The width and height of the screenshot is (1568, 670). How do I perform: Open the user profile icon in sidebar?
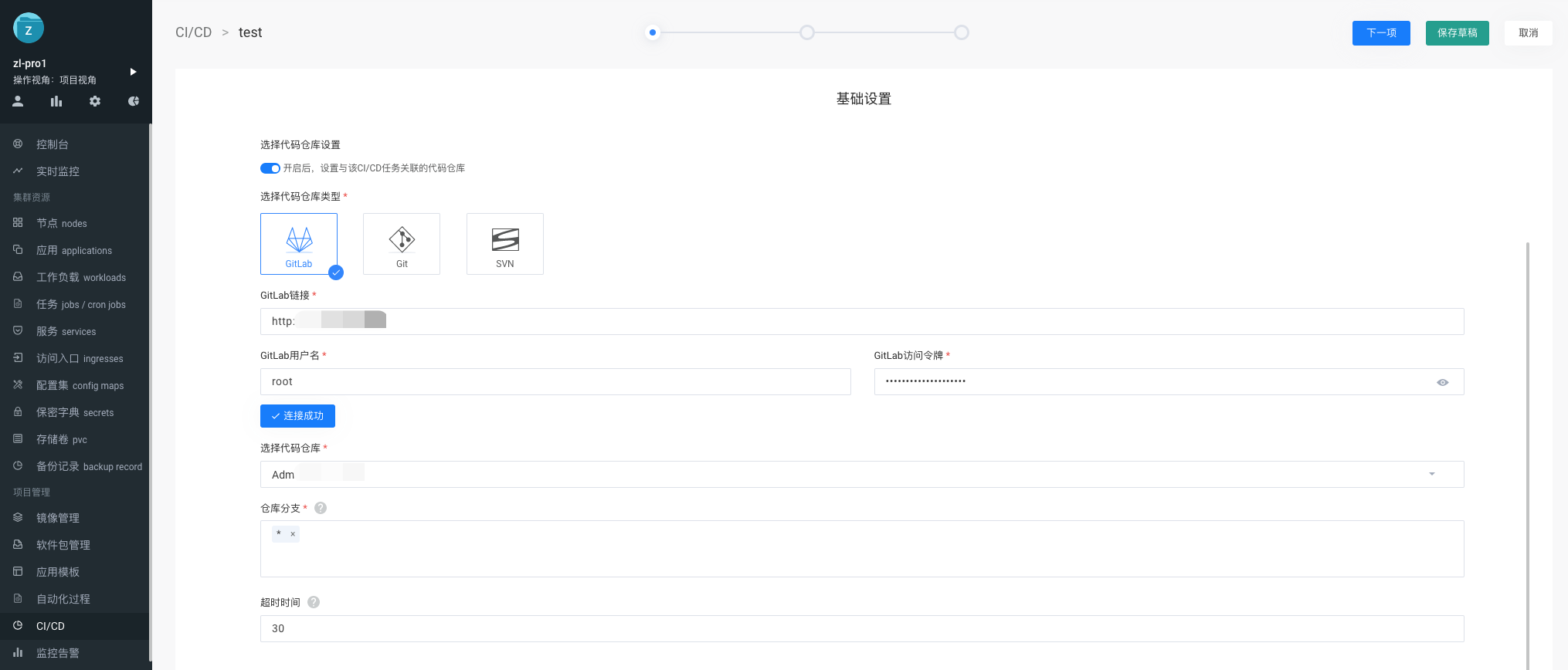click(18, 101)
